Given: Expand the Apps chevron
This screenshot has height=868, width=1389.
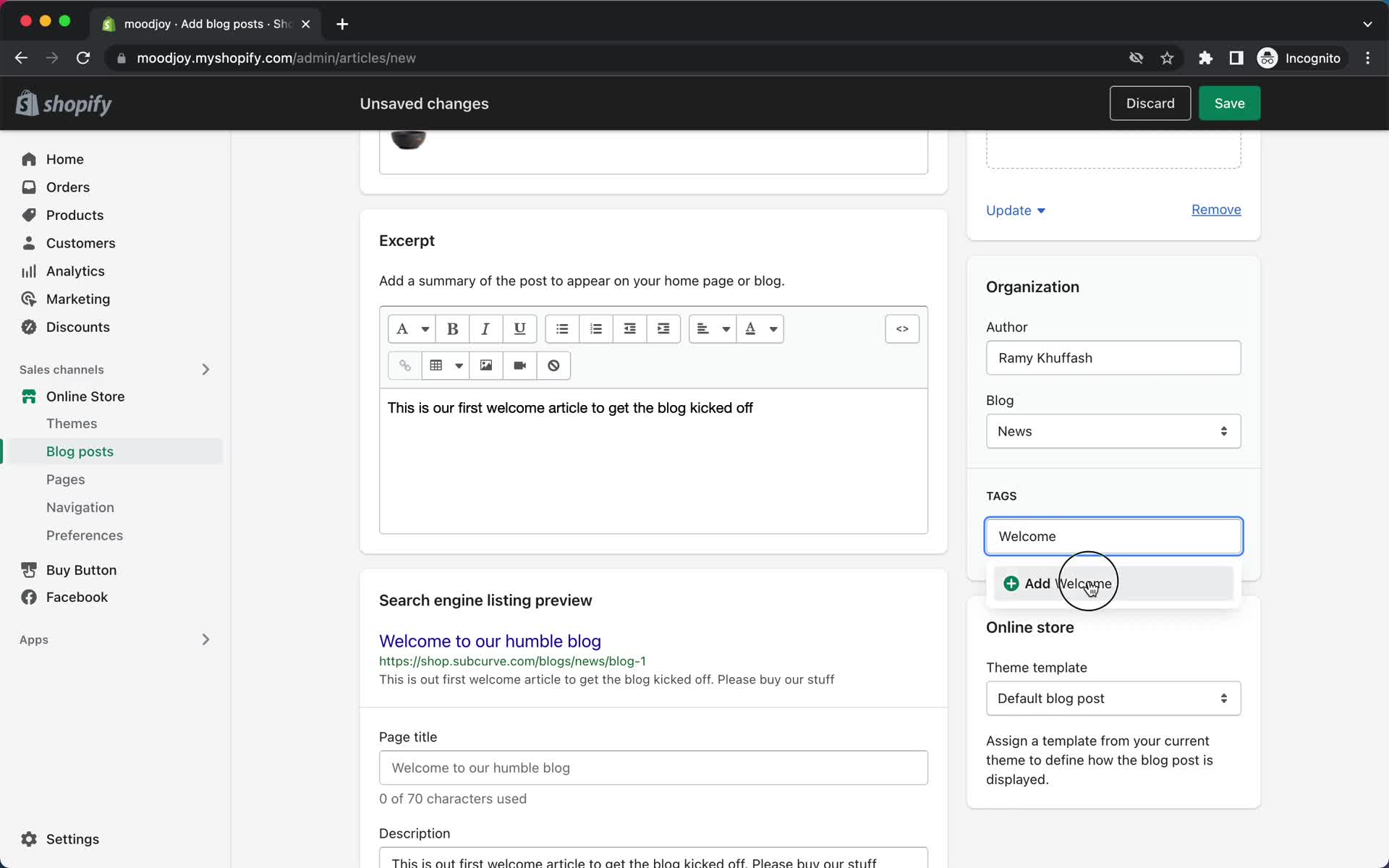Looking at the screenshot, I should 205,639.
